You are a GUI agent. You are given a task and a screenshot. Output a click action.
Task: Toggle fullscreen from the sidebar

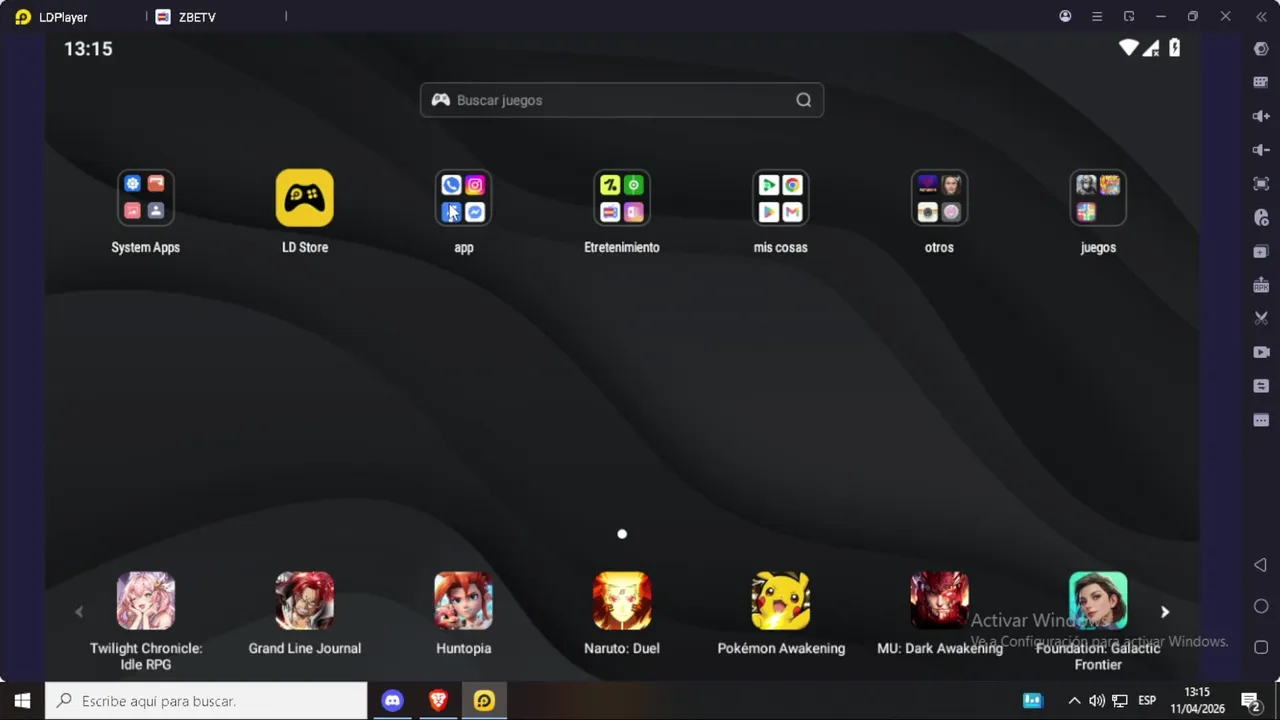(x=1261, y=184)
